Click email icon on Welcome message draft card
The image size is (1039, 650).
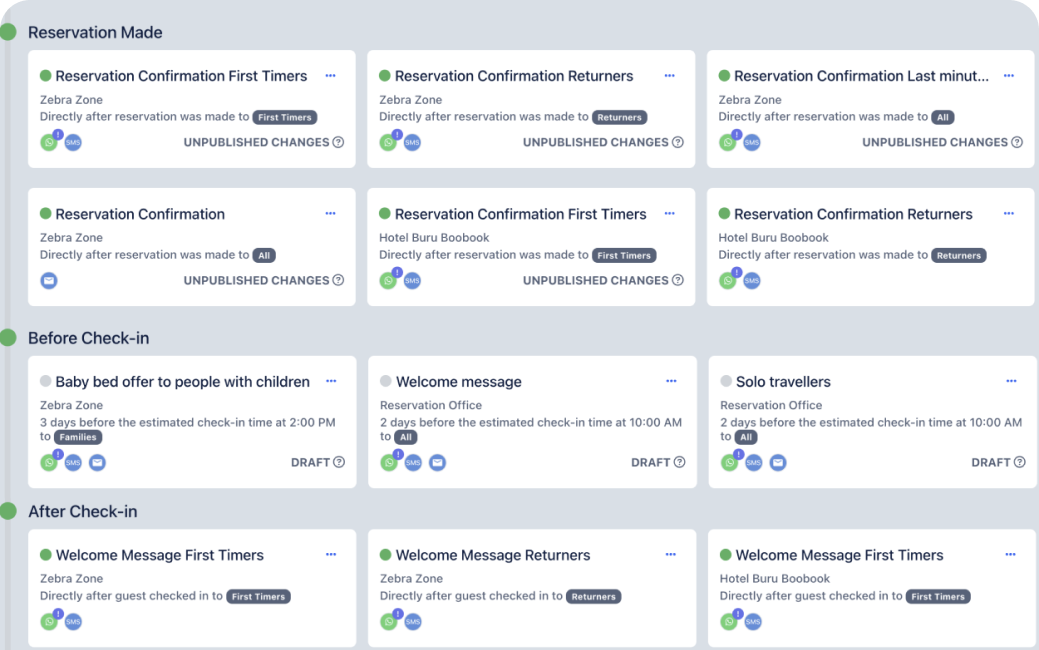coord(437,462)
